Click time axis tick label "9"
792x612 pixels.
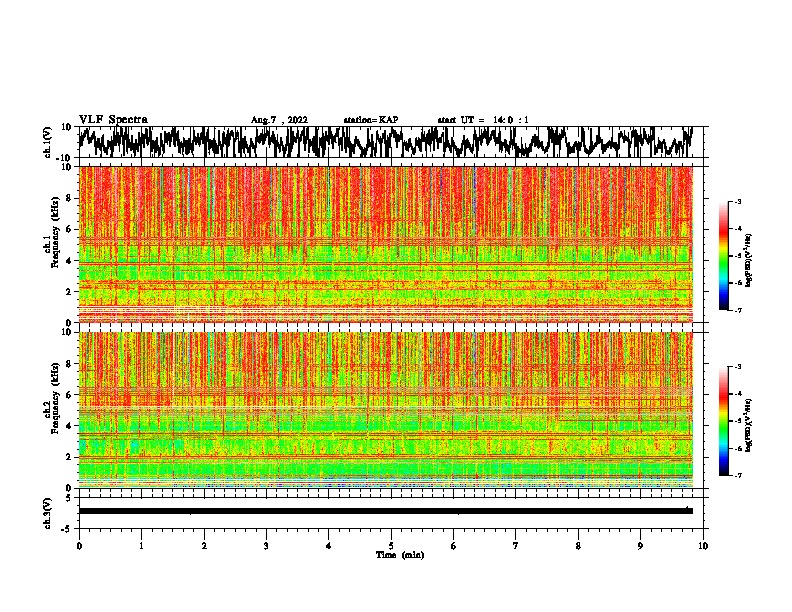(x=640, y=546)
